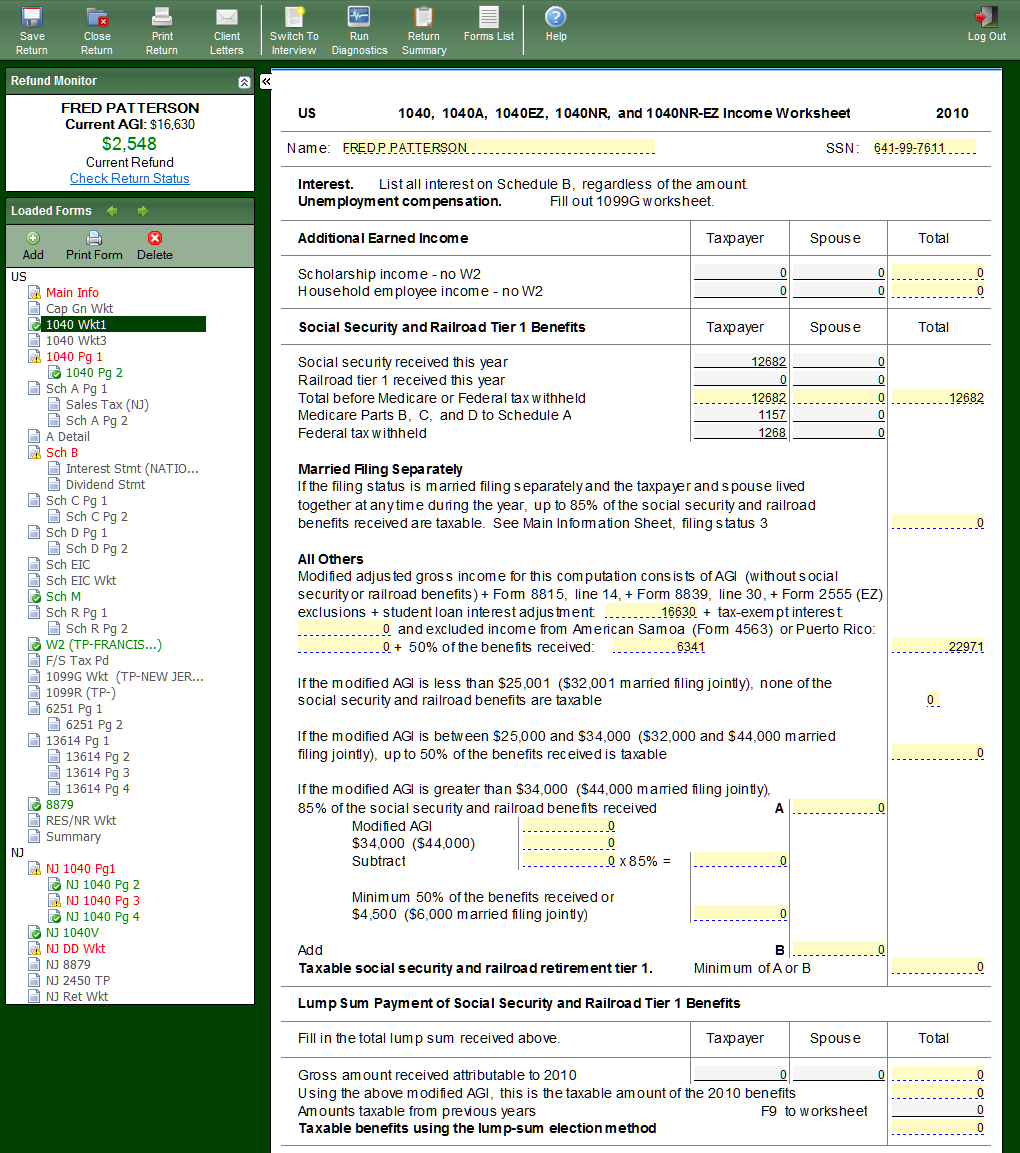Open the Return Summary
Viewport: 1020px width, 1153px height.
424,29
